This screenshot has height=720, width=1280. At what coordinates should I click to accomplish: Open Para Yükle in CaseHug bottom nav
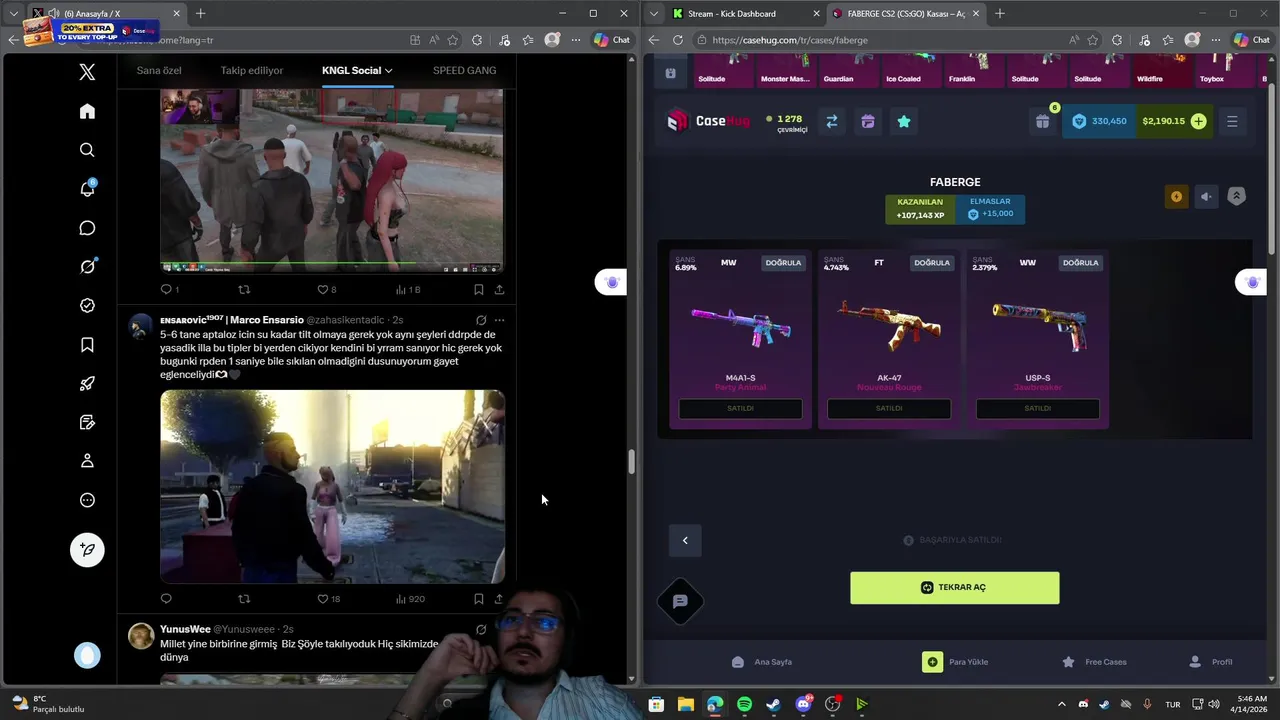[955, 662]
